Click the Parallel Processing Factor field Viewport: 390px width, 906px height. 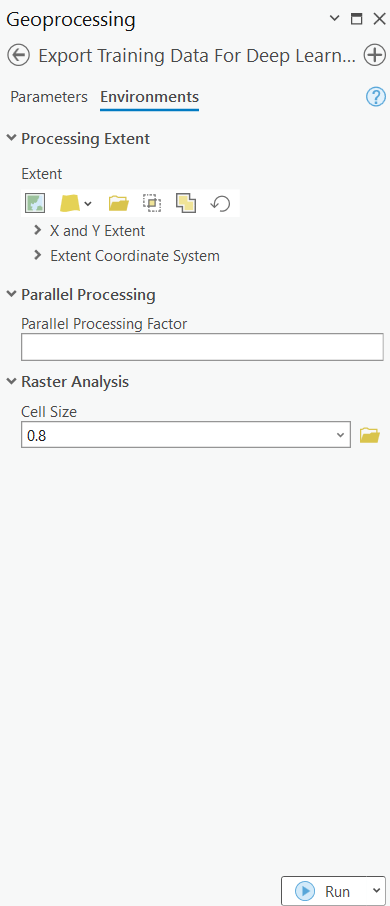pyautogui.click(x=202, y=347)
